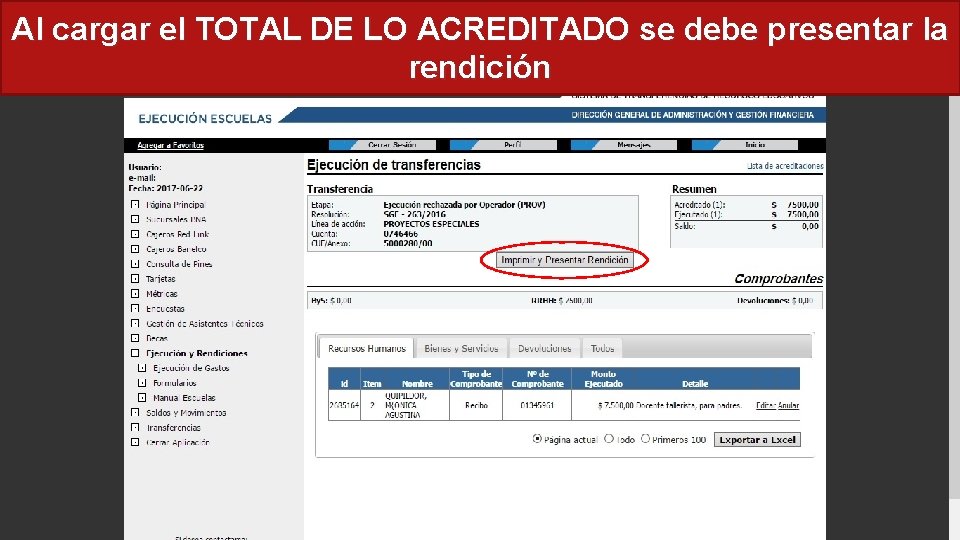The height and width of the screenshot is (540, 960).
Task: Open Transferencias in the sidebar
Action: [x=173, y=427]
